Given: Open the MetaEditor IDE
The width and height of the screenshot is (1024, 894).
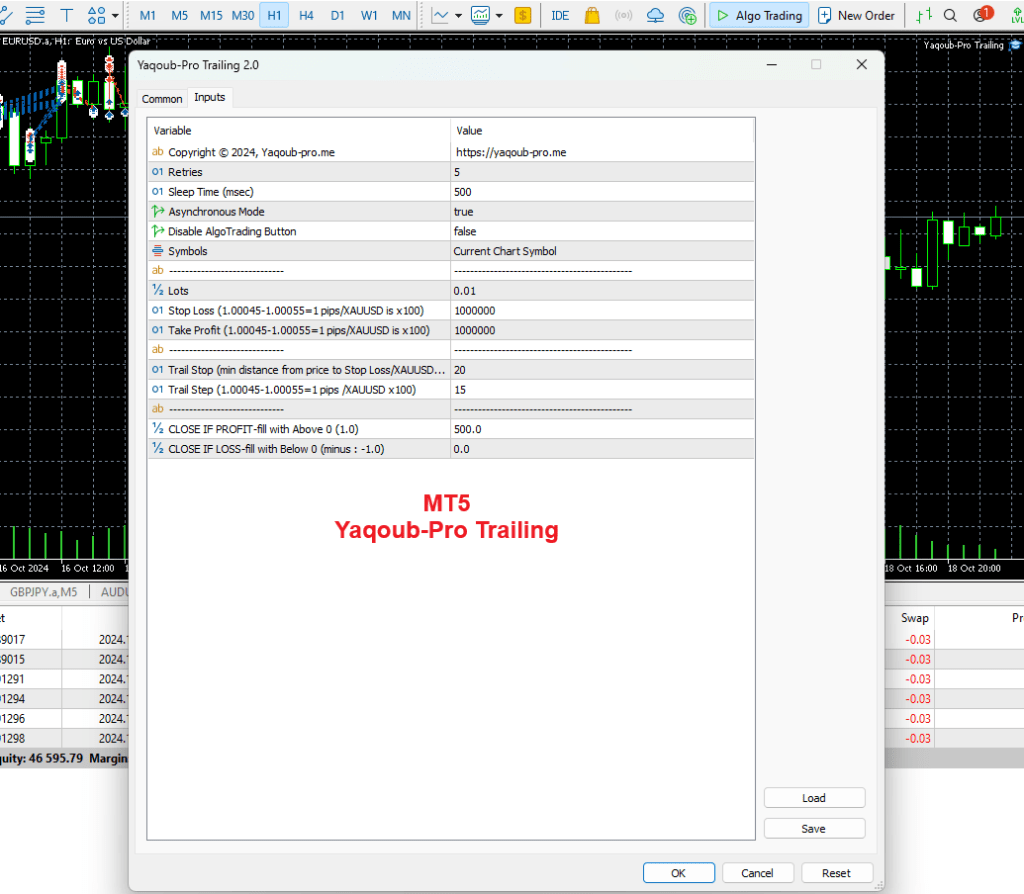Looking at the screenshot, I should pos(560,16).
